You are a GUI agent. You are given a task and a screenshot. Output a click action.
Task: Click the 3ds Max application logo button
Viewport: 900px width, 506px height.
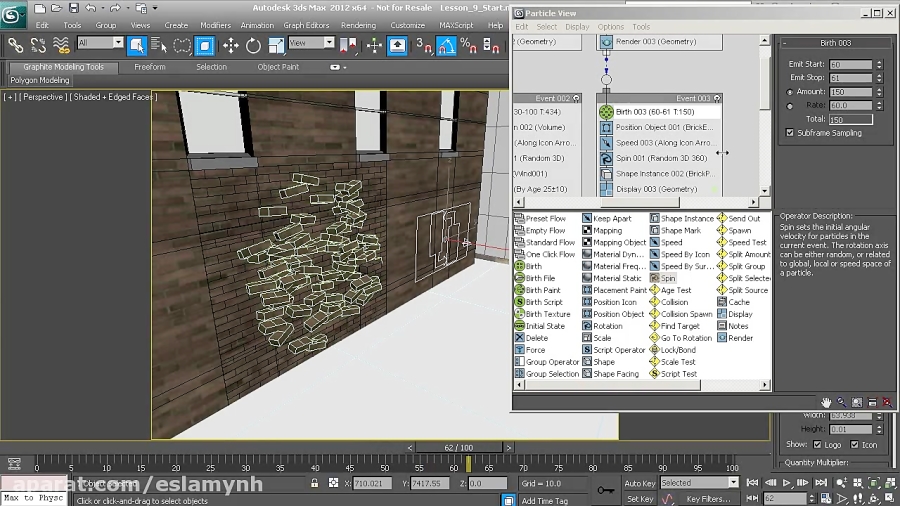(x=13, y=14)
